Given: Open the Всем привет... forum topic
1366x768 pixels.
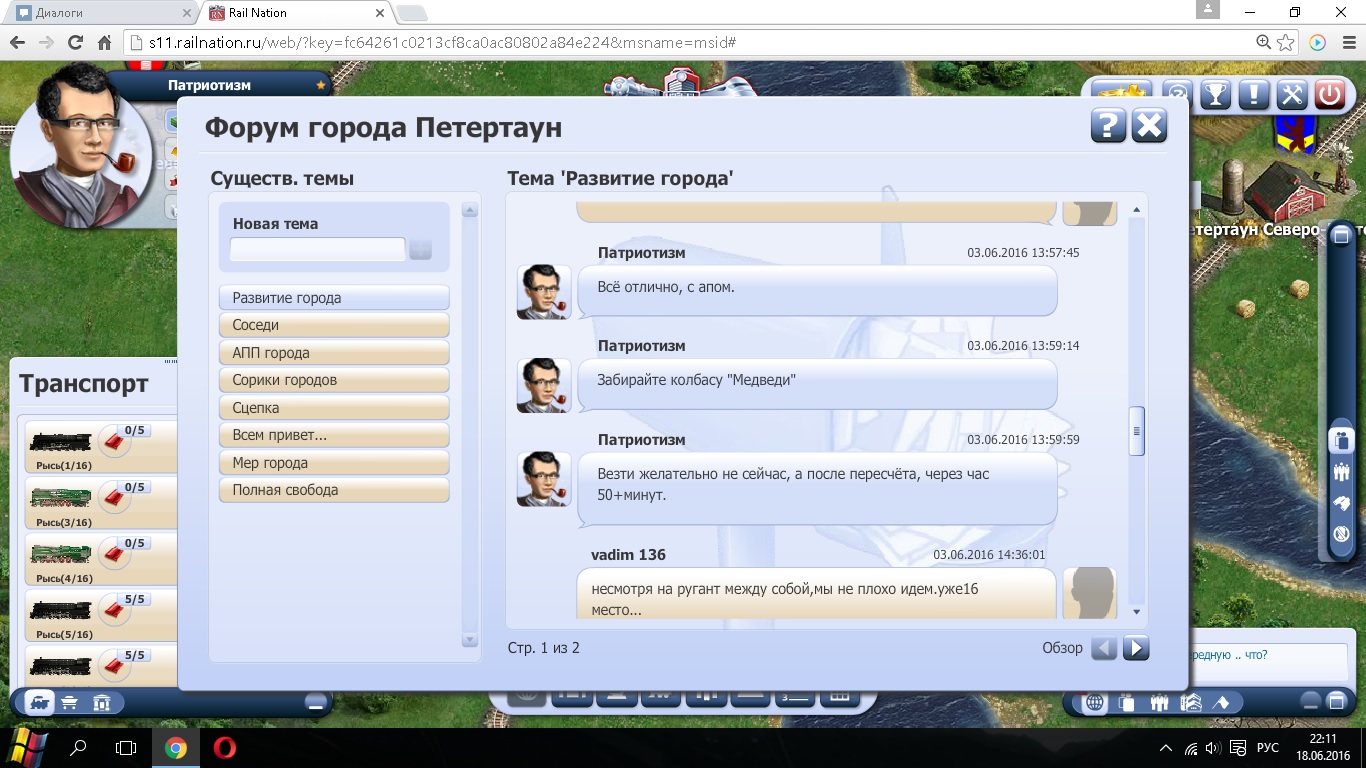Looking at the screenshot, I should point(334,435).
